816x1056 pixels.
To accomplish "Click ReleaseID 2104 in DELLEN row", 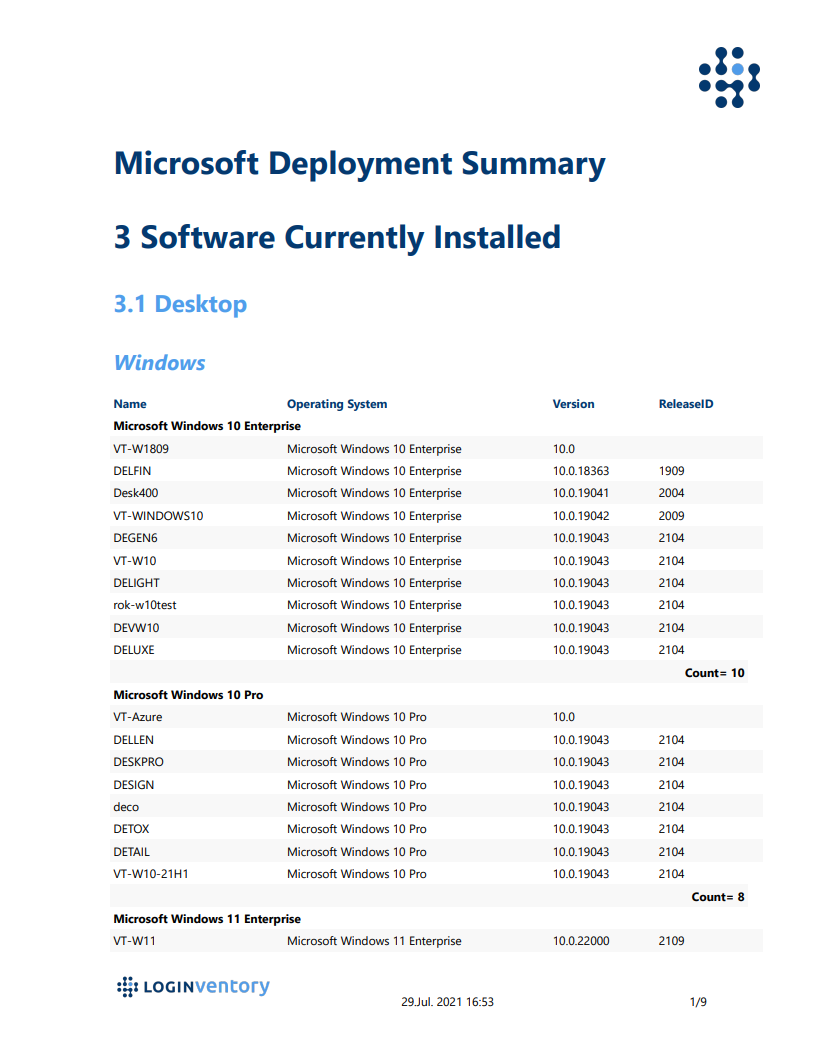I will point(671,740).
